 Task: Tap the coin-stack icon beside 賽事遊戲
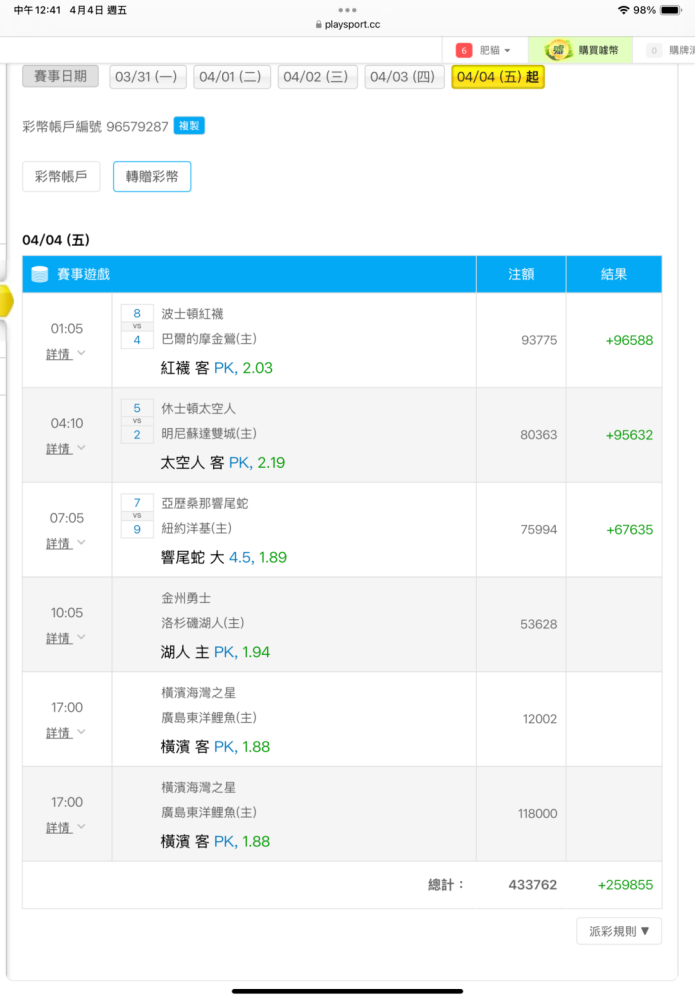[40, 274]
